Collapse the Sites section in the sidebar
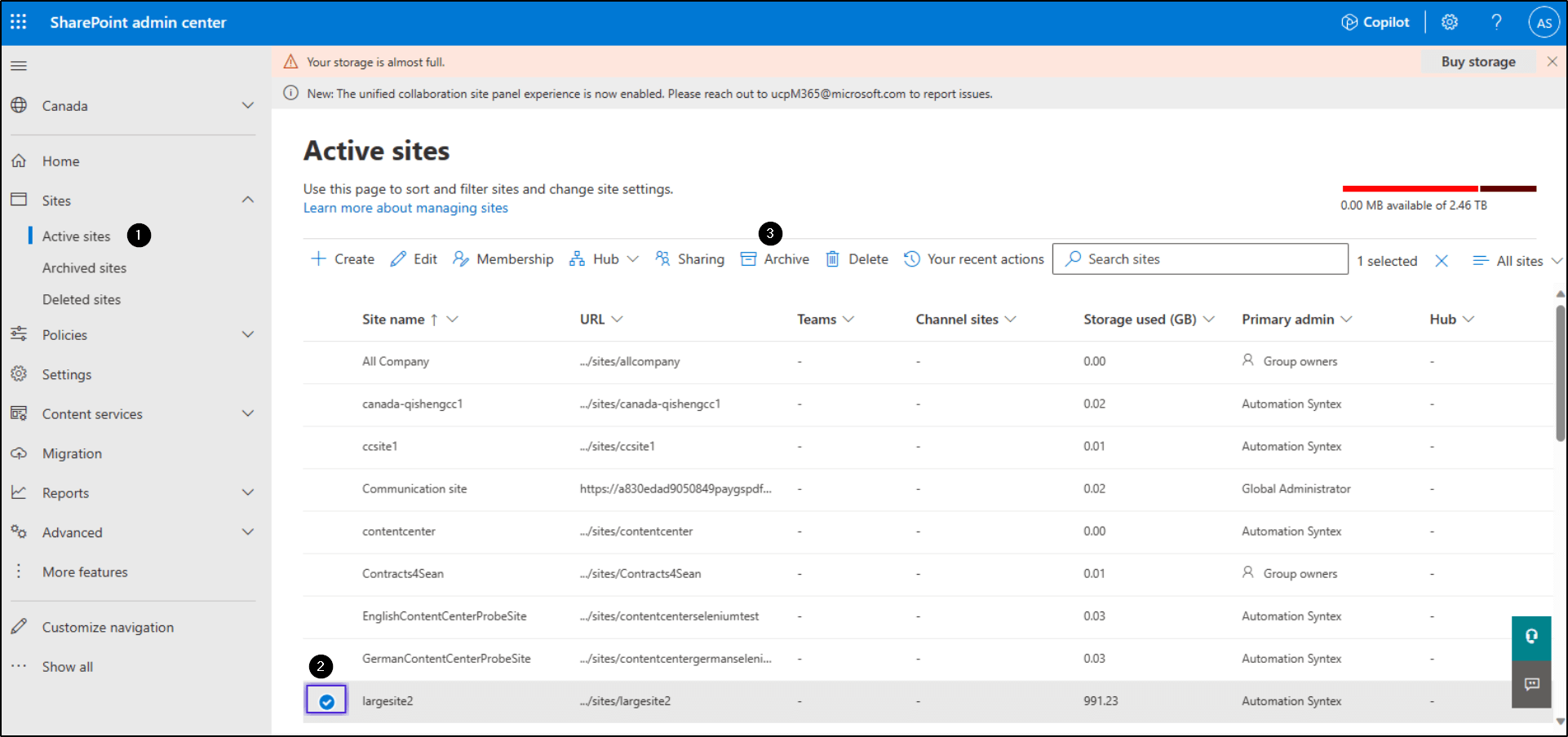The height and width of the screenshot is (737, 1568). [247, 199]
